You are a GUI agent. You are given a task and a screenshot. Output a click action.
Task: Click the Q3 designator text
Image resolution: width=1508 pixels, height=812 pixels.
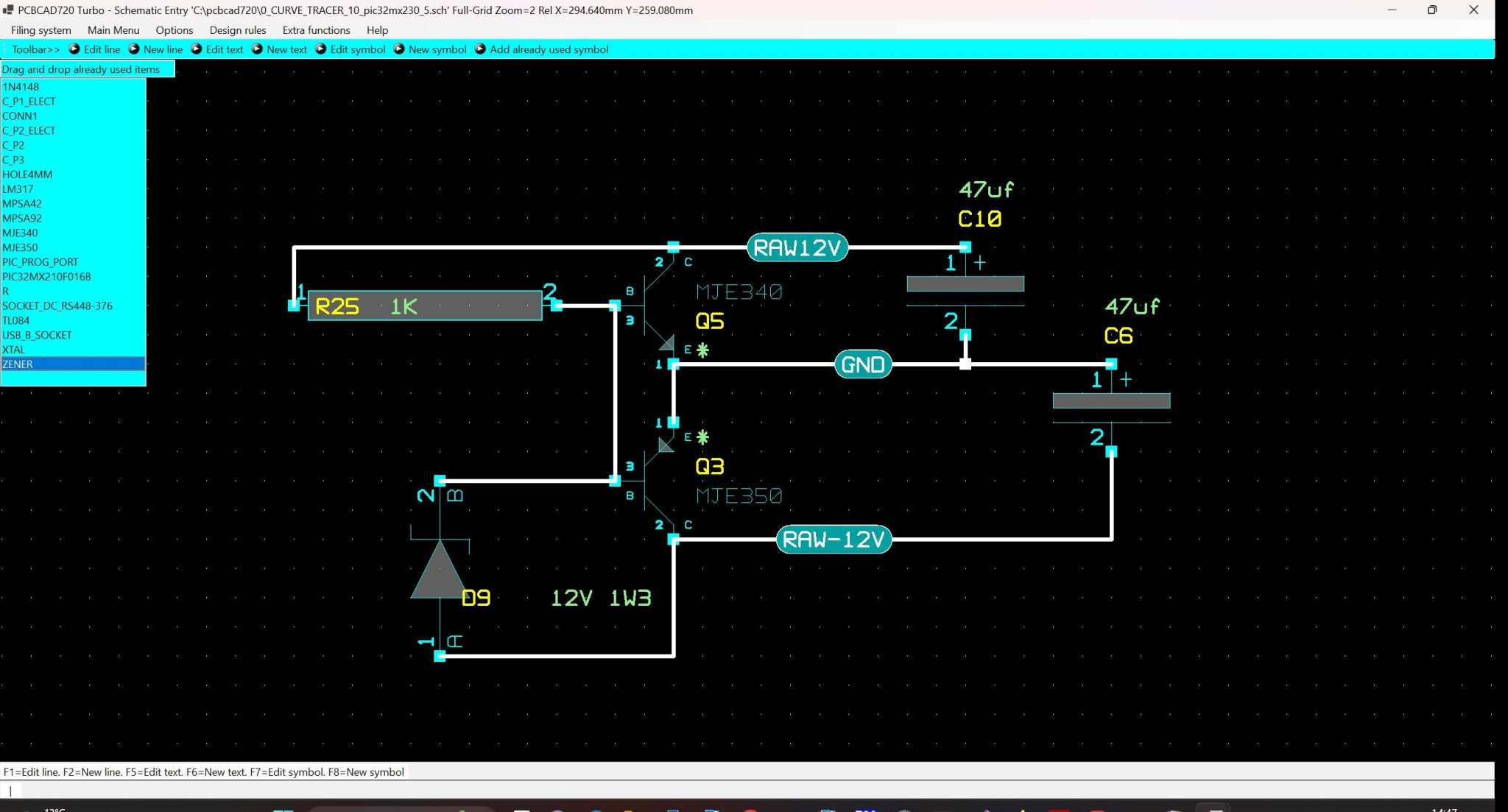click(710, 467)
